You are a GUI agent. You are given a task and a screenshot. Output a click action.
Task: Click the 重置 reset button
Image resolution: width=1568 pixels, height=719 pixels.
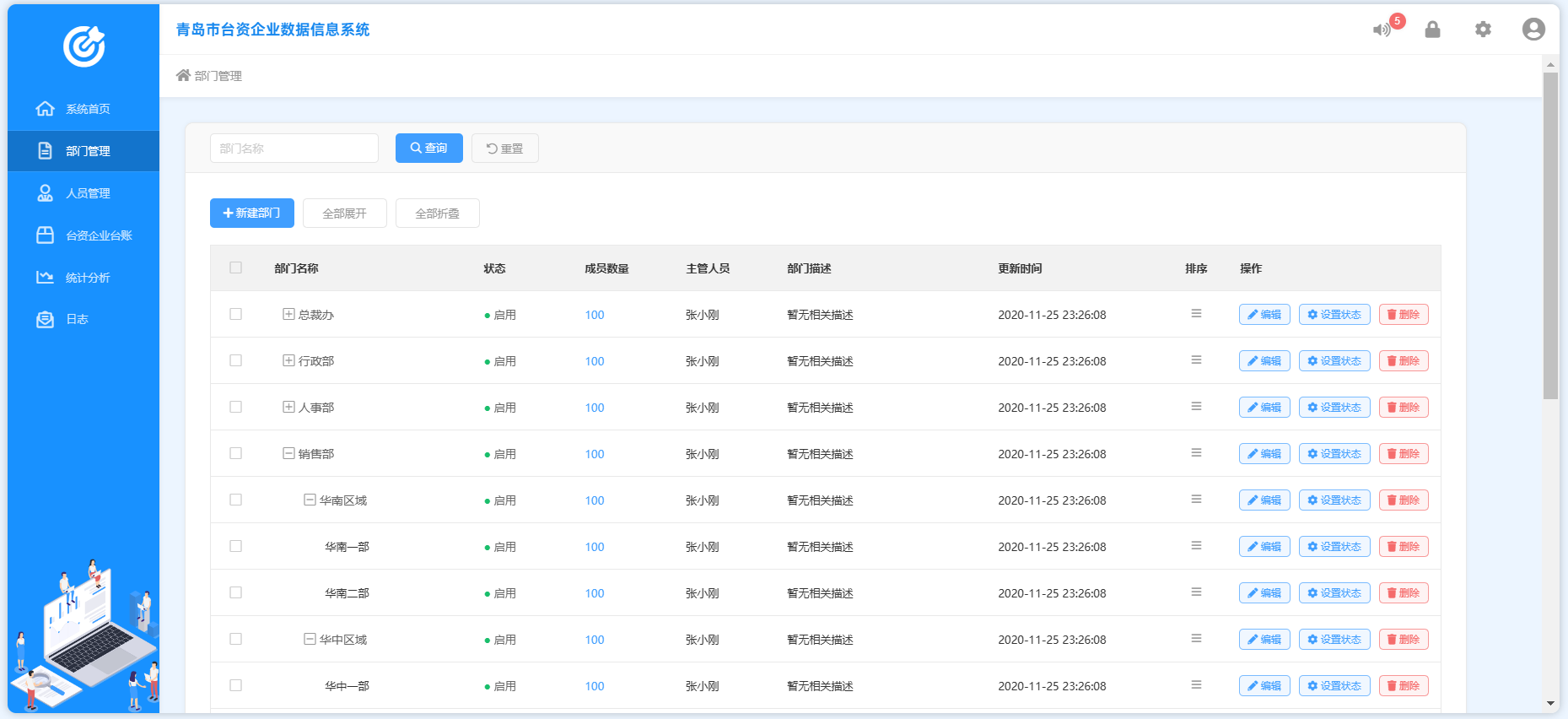tap(505, 148)
